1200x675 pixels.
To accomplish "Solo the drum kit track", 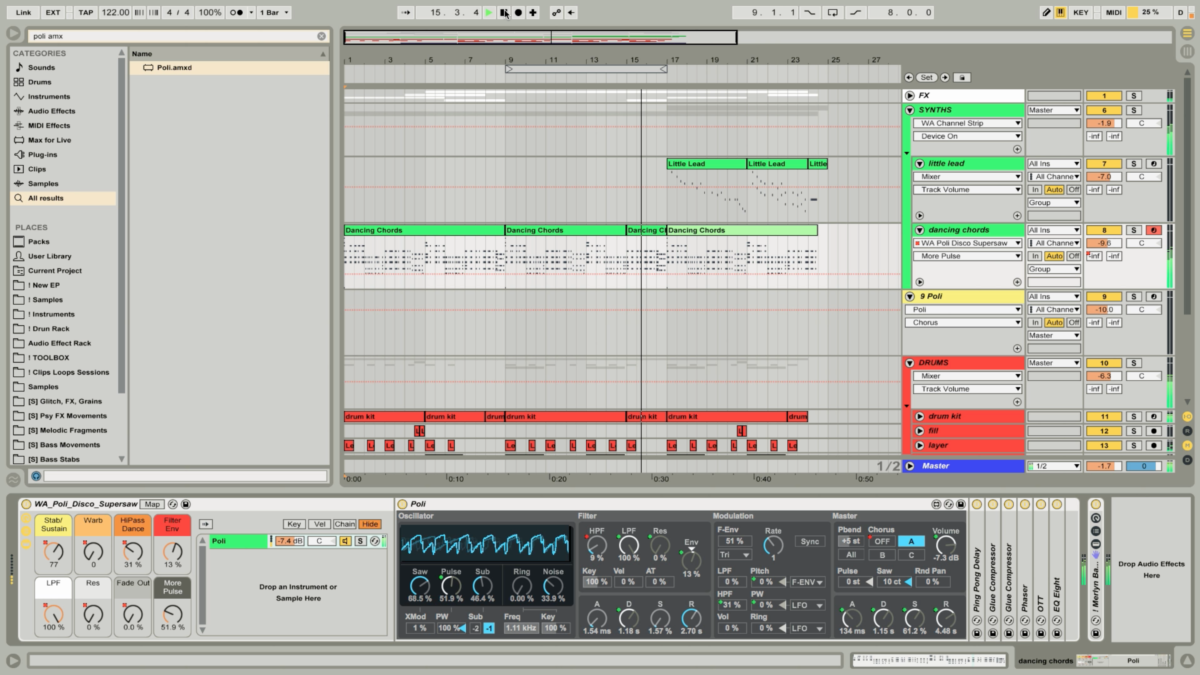I will (1134, 416).
